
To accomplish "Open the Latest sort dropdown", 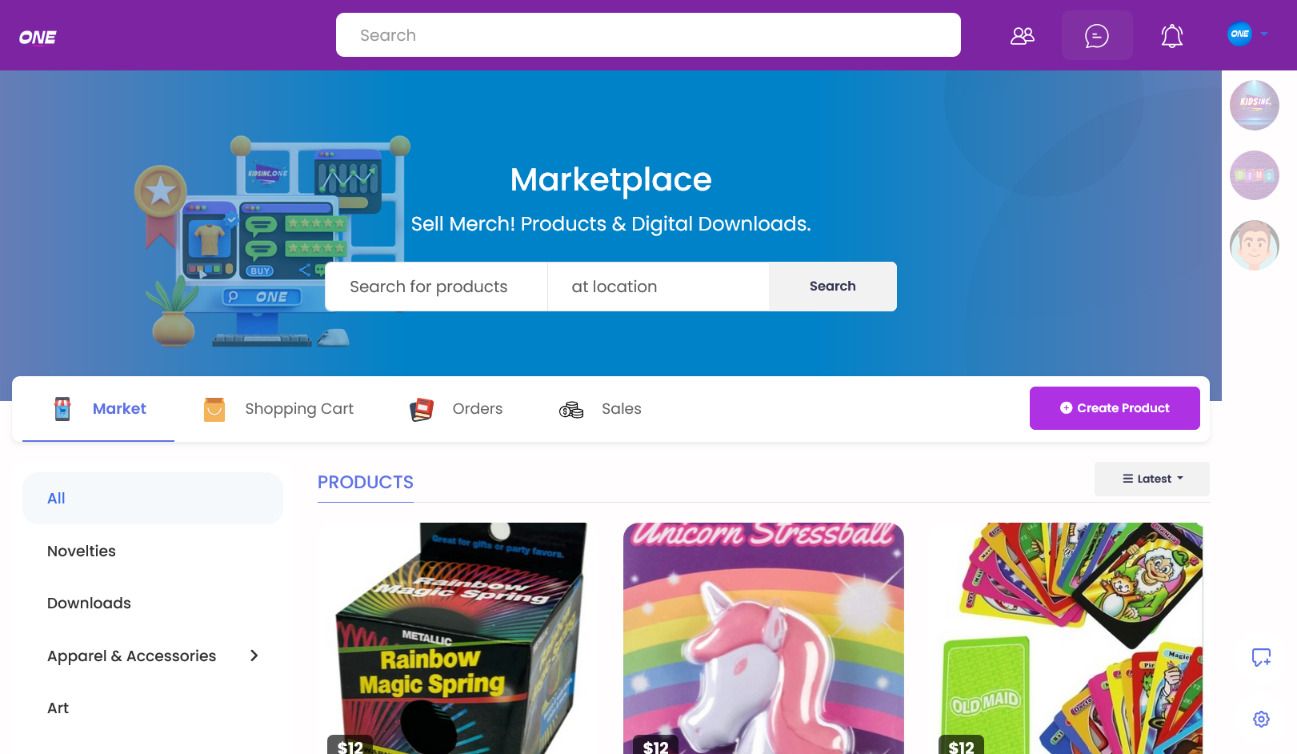I will [1152, 479].
